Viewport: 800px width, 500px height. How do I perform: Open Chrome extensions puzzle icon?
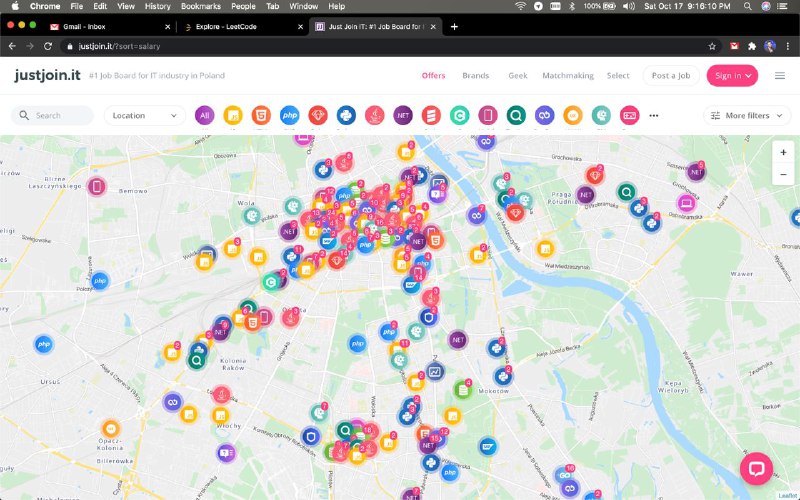[x=752, y=46]
